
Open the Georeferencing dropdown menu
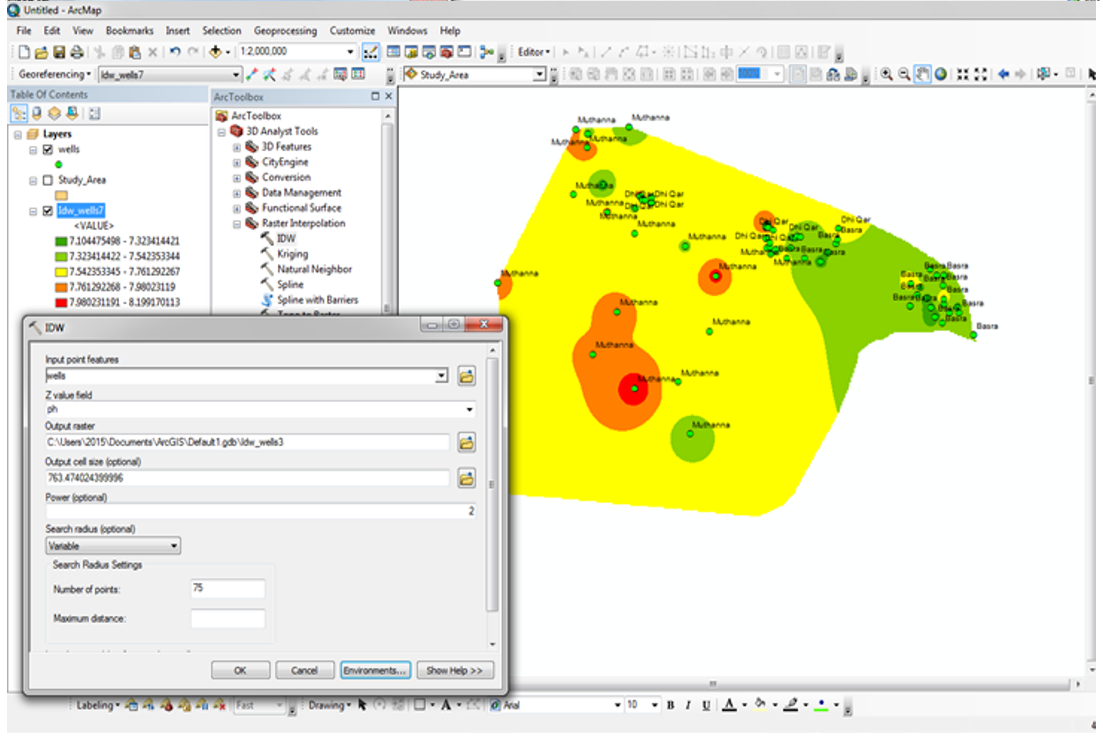[55, 74]
